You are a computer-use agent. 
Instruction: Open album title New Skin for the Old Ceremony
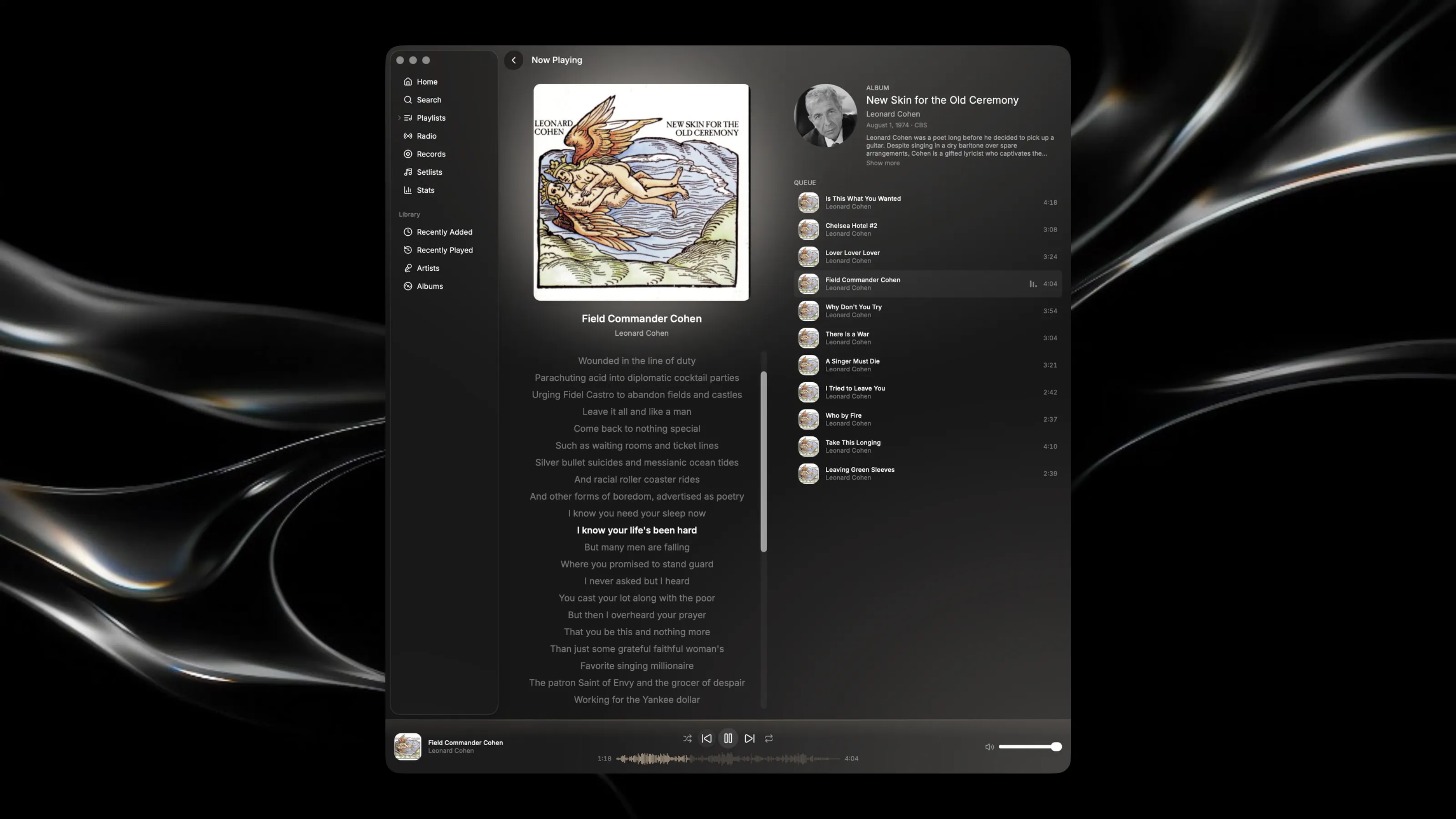pyautogui.click(x=942, y=100)
